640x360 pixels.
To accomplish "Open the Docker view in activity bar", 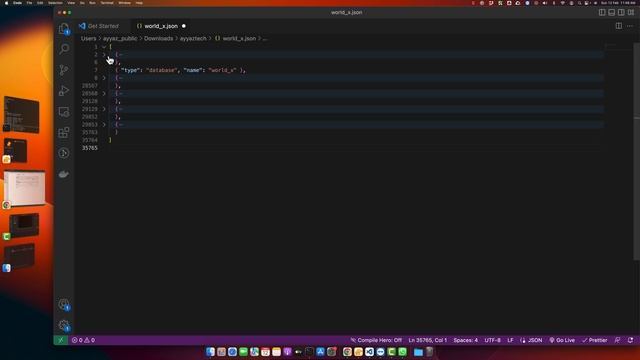I will coord(64,174).
